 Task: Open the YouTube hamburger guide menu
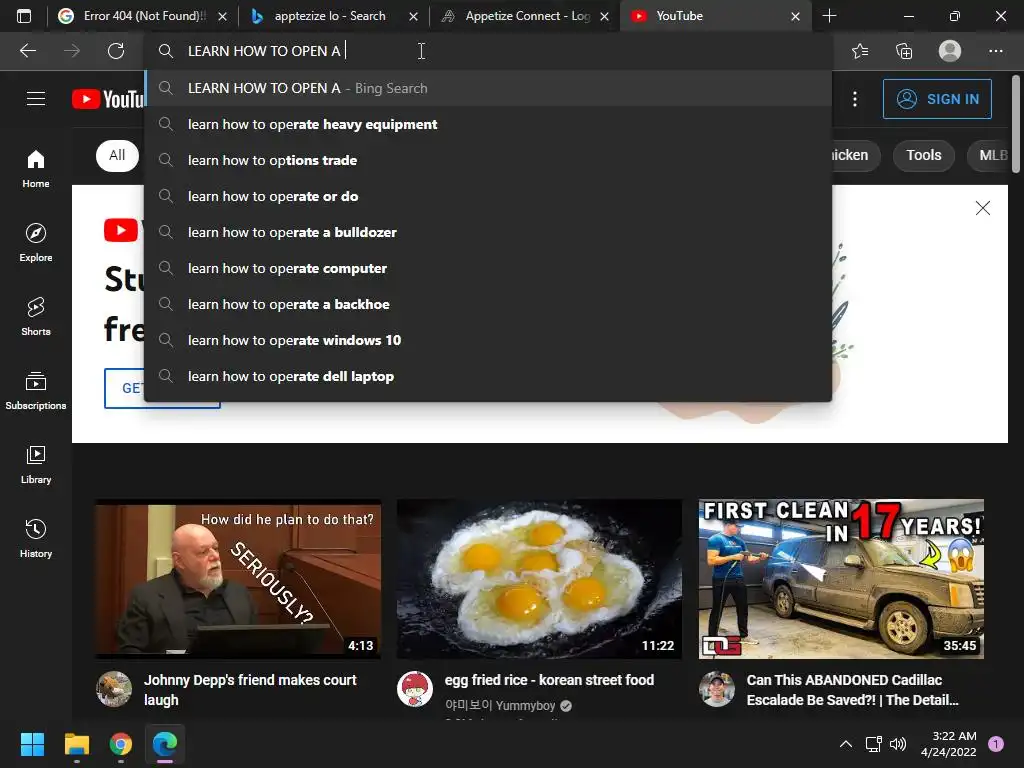(x=36, y=99)
